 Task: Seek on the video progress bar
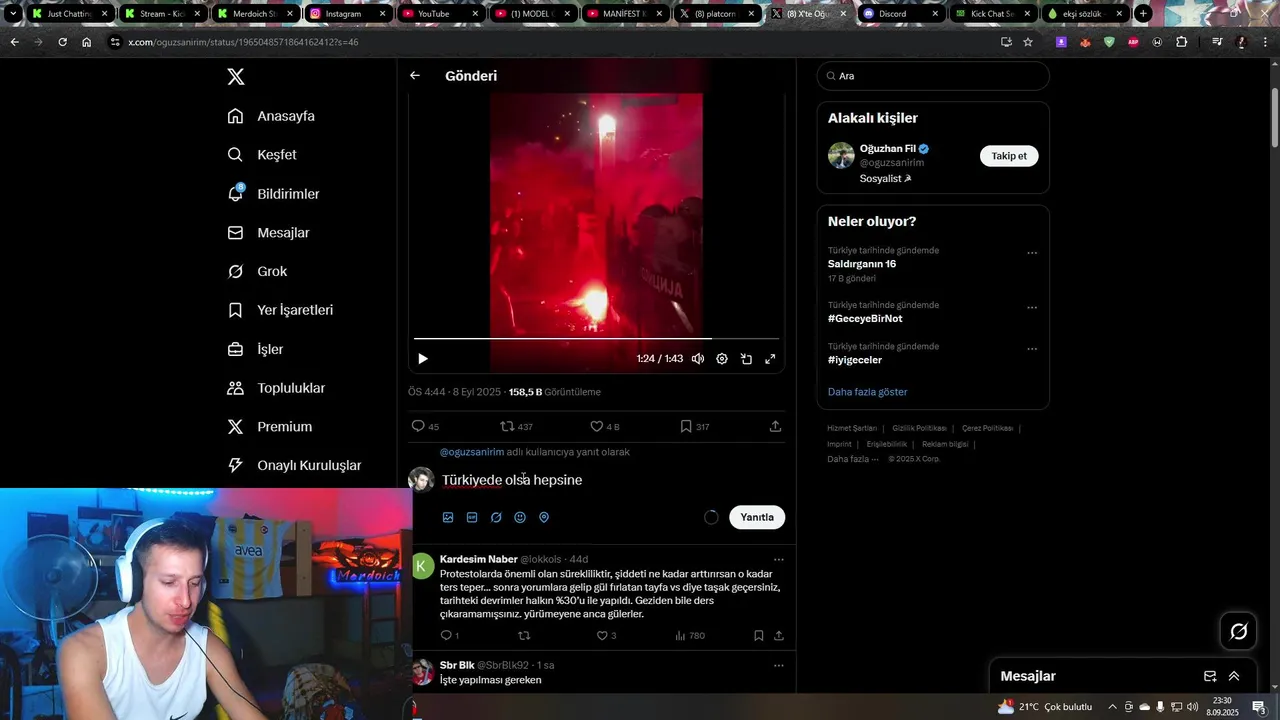(596, 339)
